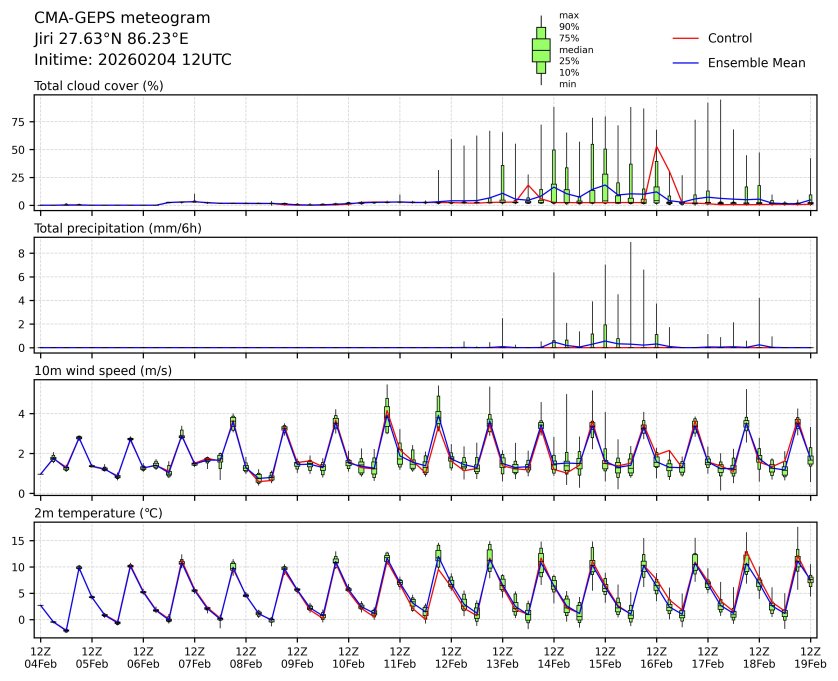Click the red Control line legend sample
This screenshot has width=838, height=681.
685,39
